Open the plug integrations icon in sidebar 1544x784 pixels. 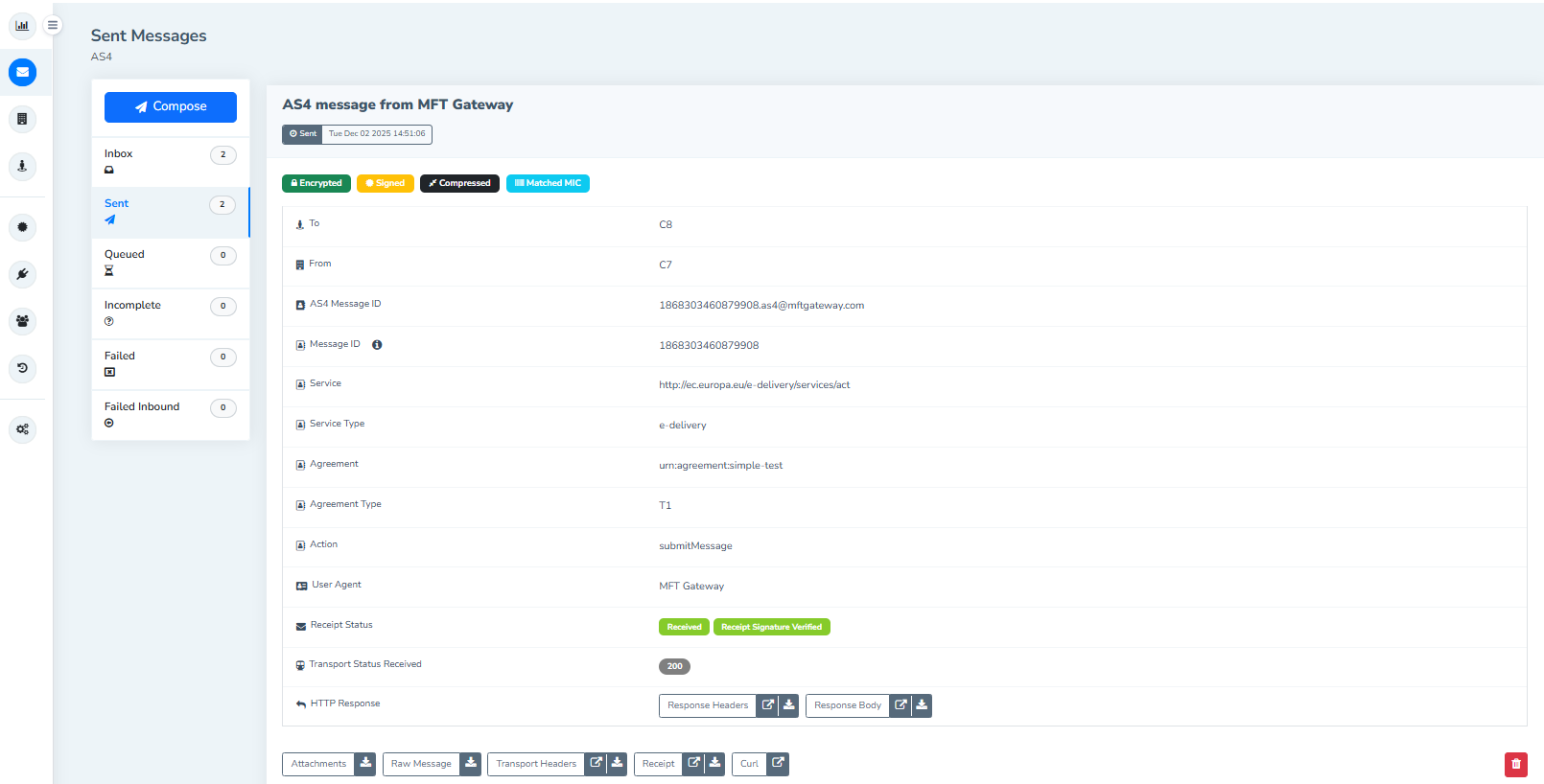(x=22, y=274)
